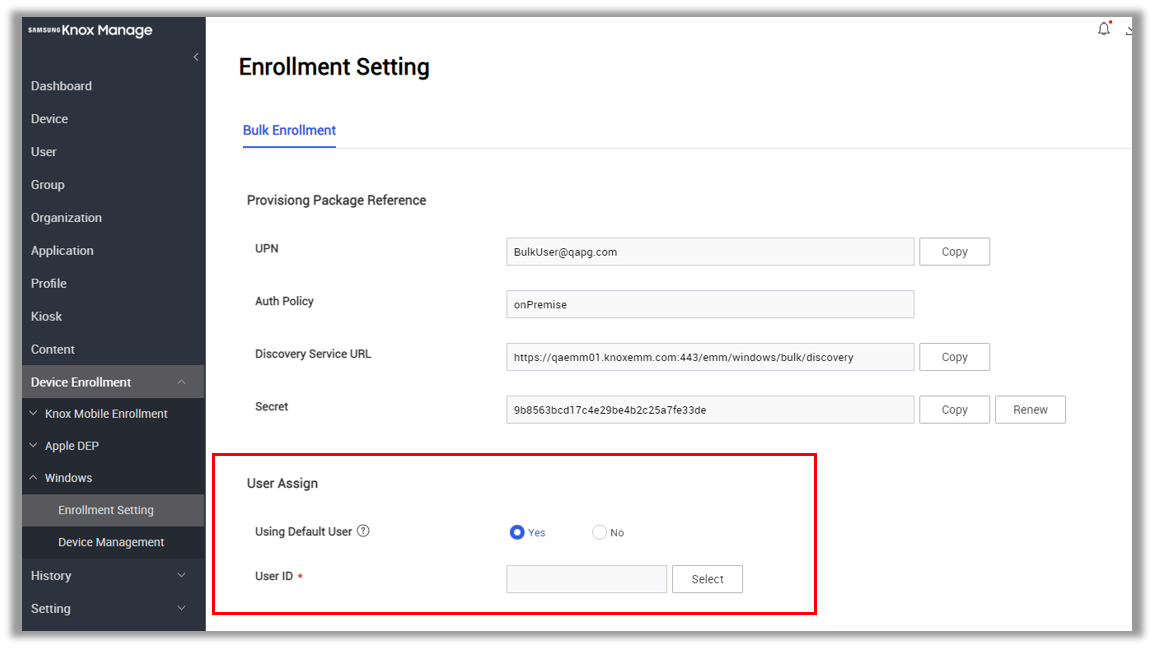The width and height of the screenshot is (1154, 648).
Task: Go to the Application menu
Action: point(62,250)
